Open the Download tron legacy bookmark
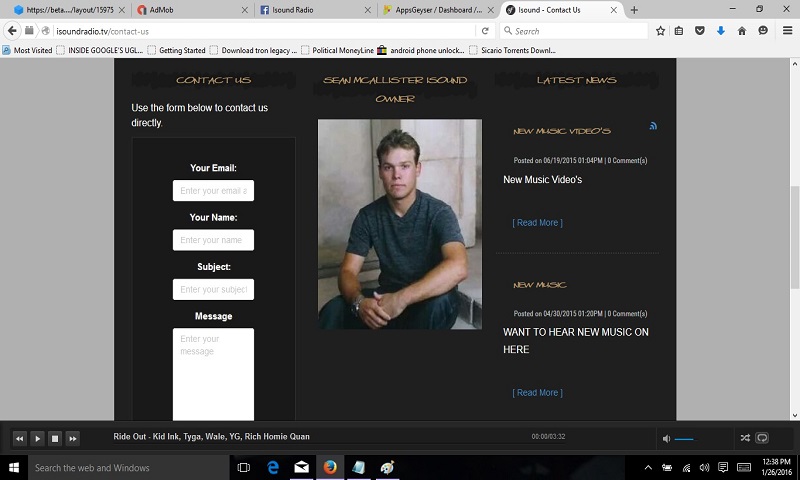 (x=254, y=50)
